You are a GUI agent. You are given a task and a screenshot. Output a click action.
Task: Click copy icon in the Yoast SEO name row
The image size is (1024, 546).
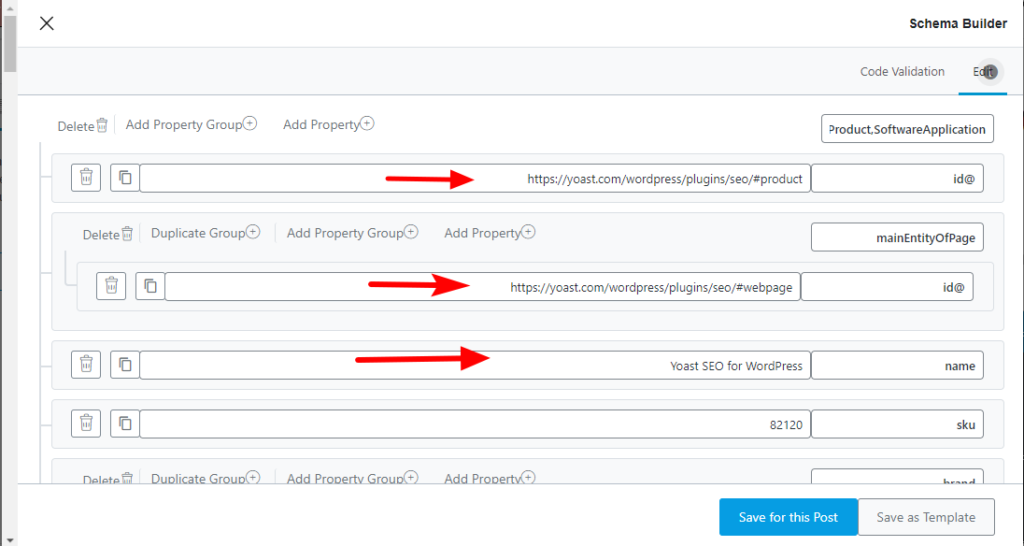125,365
